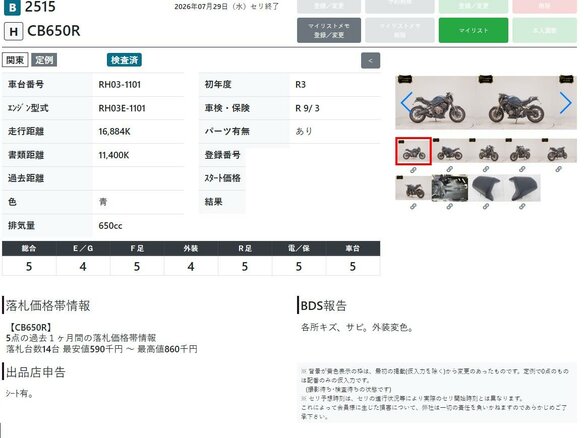Select the score '4' under 外装
584x438 pixels.
coord(191,266)
